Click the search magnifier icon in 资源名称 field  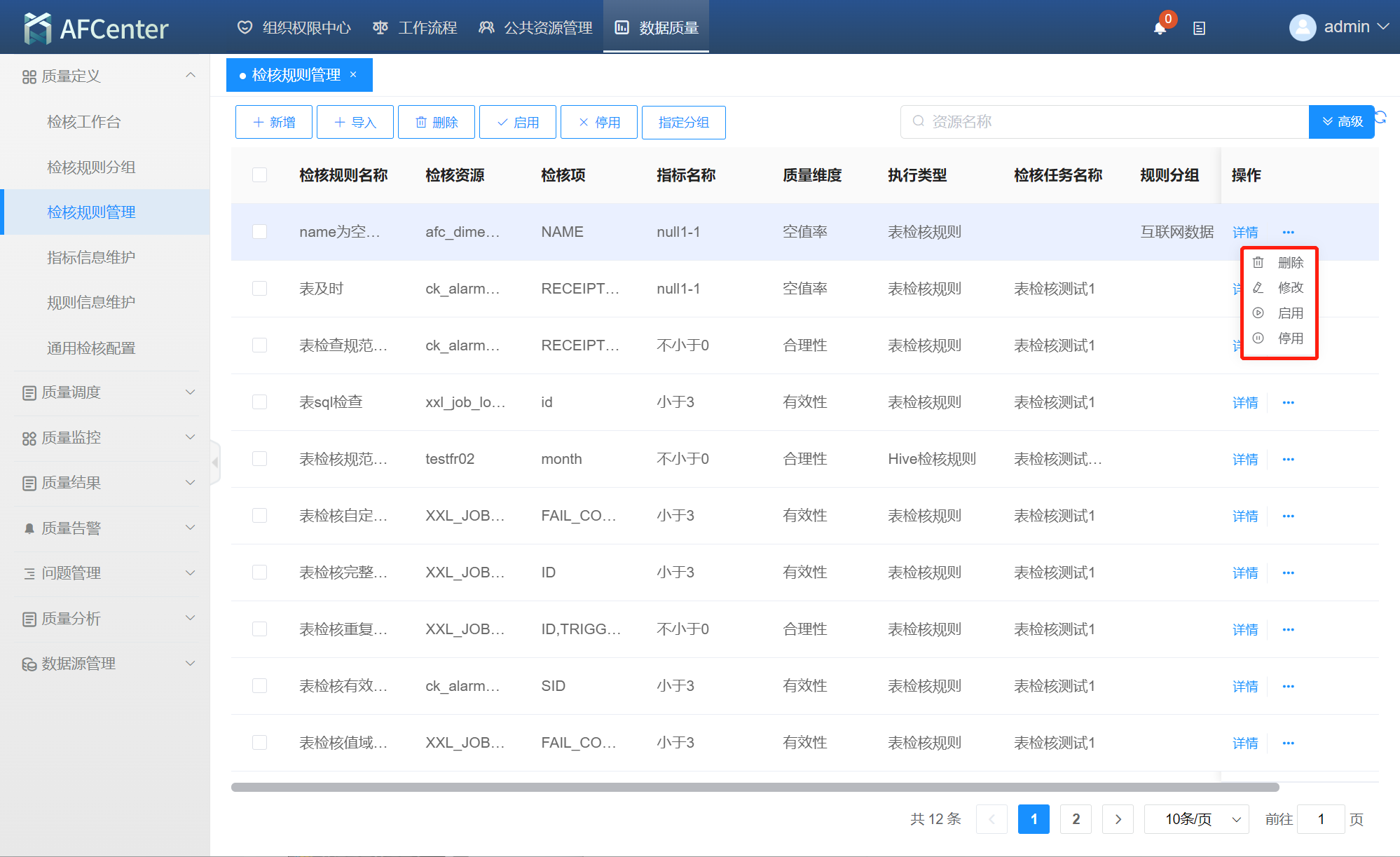point(918,121)
